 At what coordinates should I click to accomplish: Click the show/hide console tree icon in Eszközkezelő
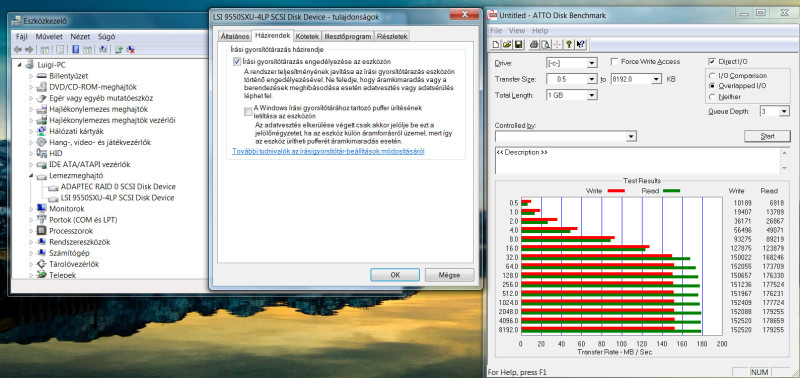coord(45,49)
